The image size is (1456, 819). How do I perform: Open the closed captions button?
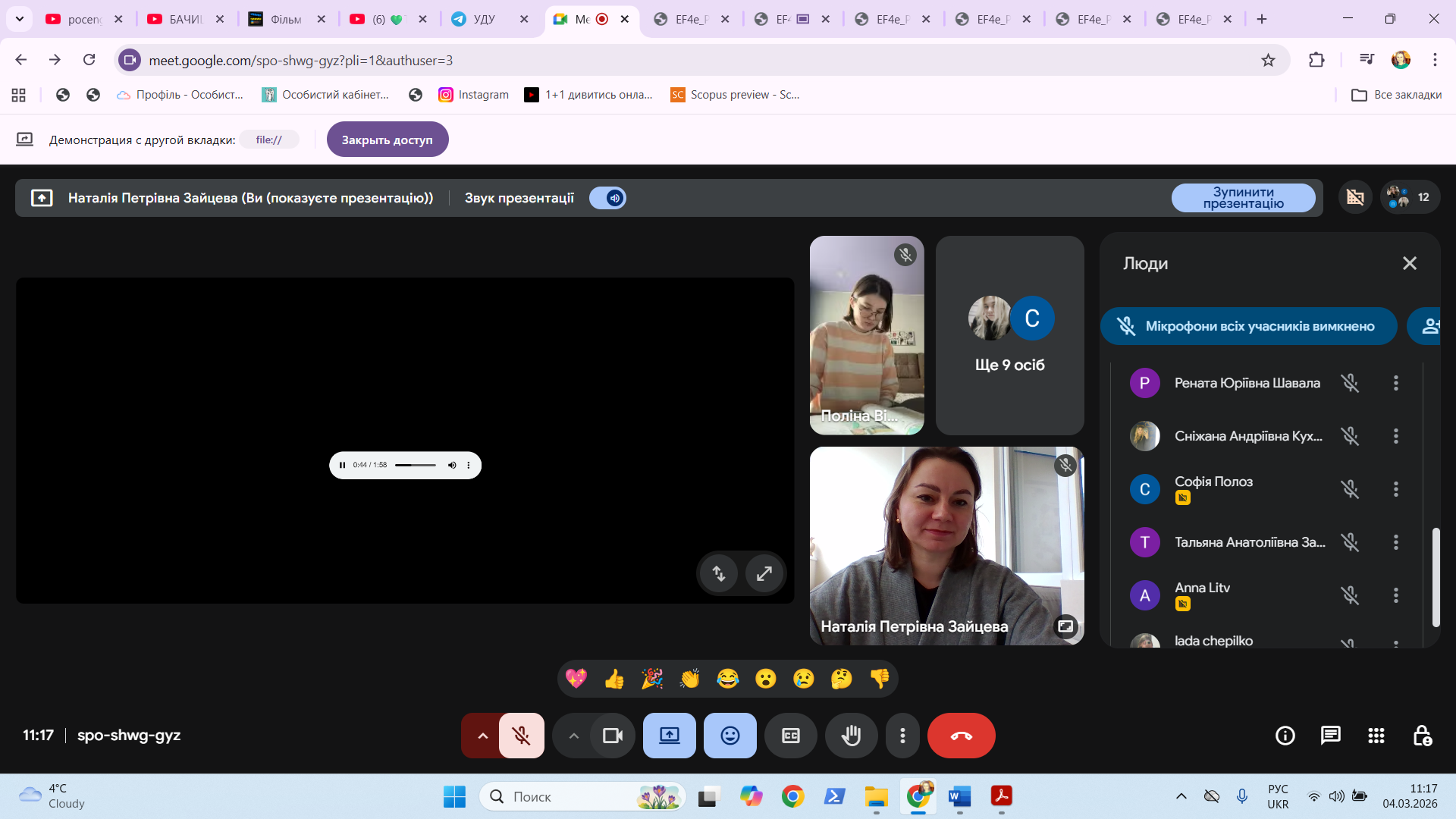(x=790, y=736)
